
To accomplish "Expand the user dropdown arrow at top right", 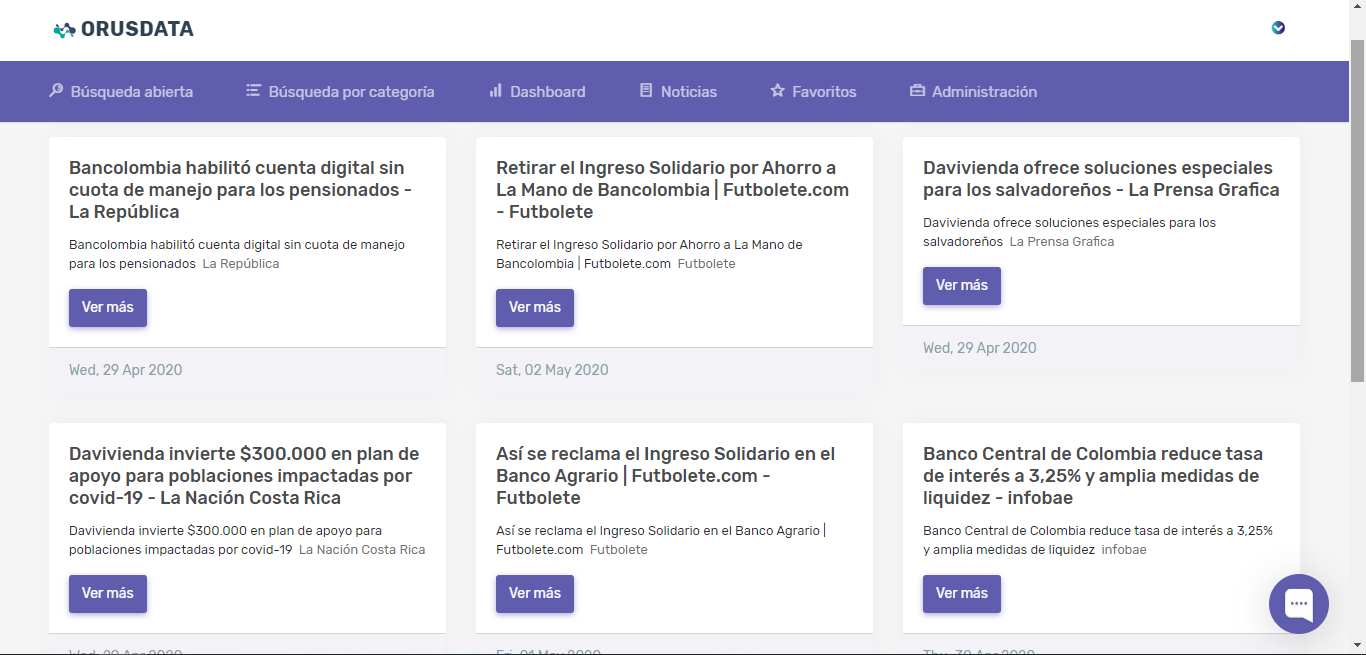I will click(x=1278, y=28).
